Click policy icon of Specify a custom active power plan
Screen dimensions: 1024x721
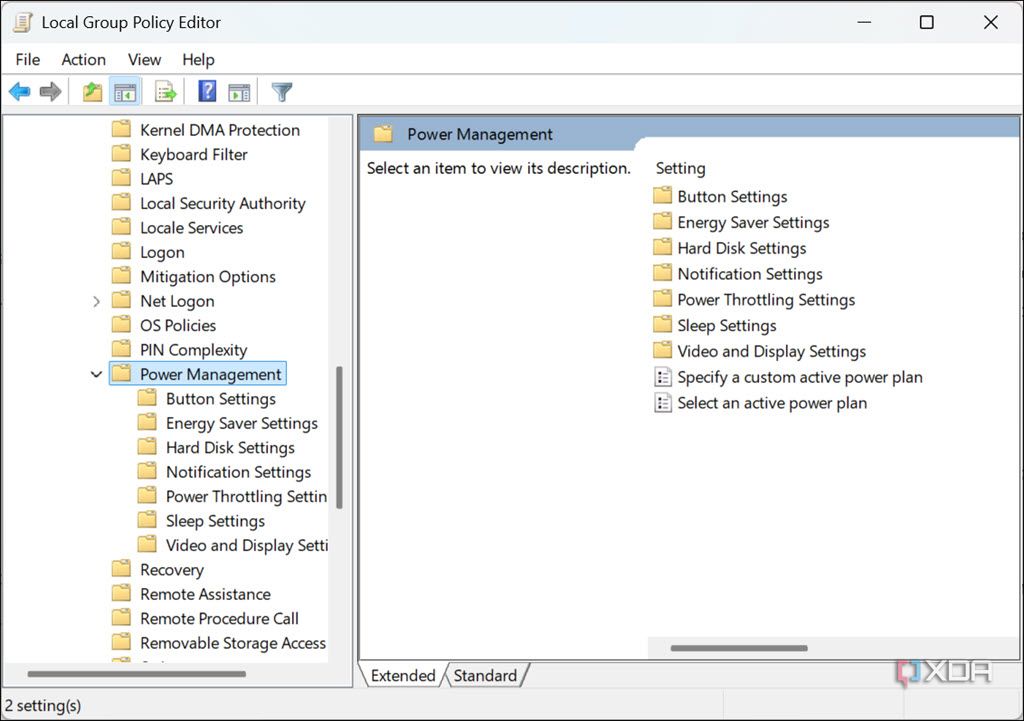tap(663, 377)
